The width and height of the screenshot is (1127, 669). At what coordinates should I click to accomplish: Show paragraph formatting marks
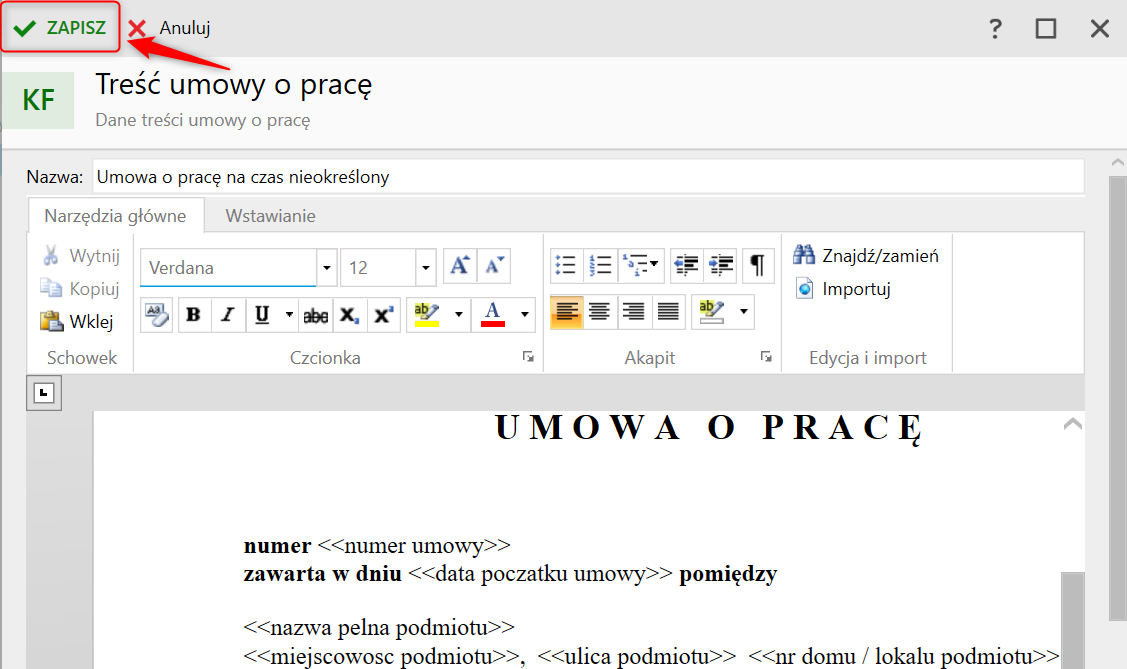[x=758, y=265]
